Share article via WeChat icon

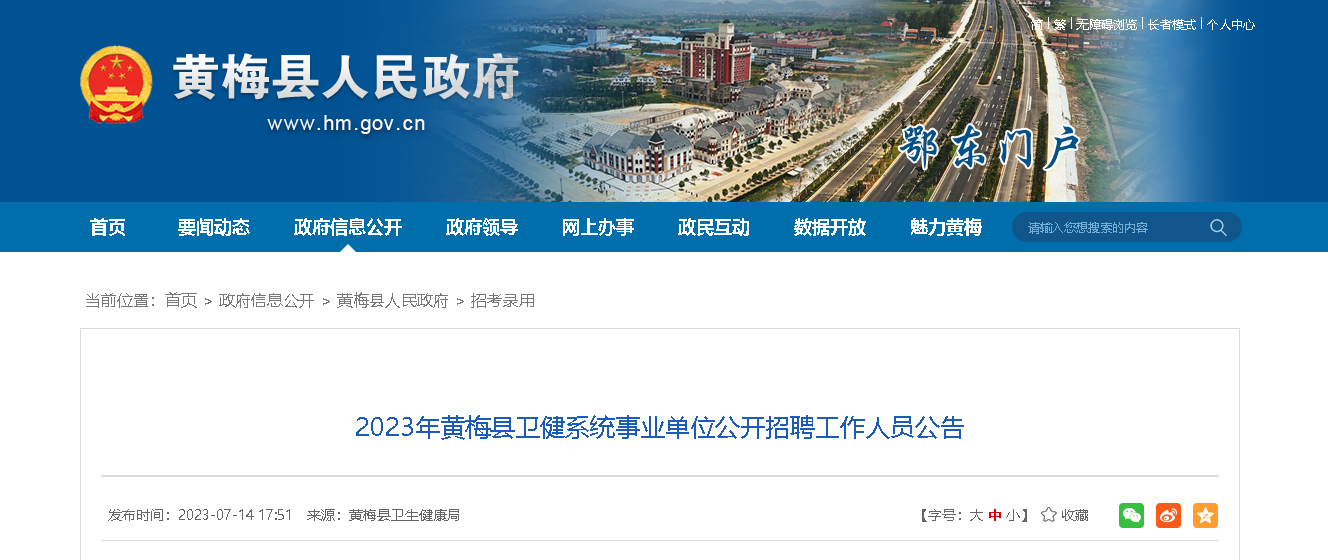pyautogui.click(x=1131, y=515)
